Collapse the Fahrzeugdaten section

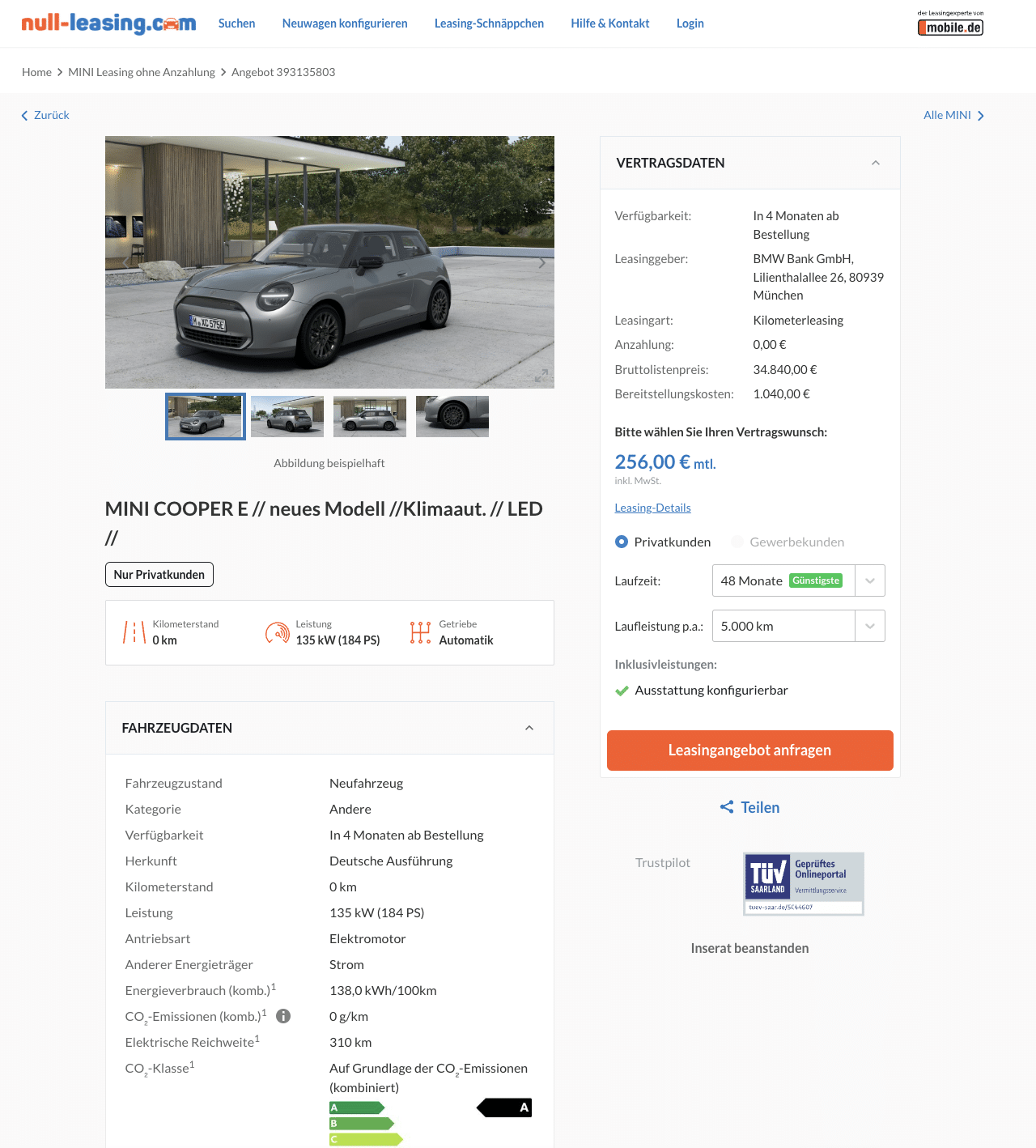(x=529, y=728)
